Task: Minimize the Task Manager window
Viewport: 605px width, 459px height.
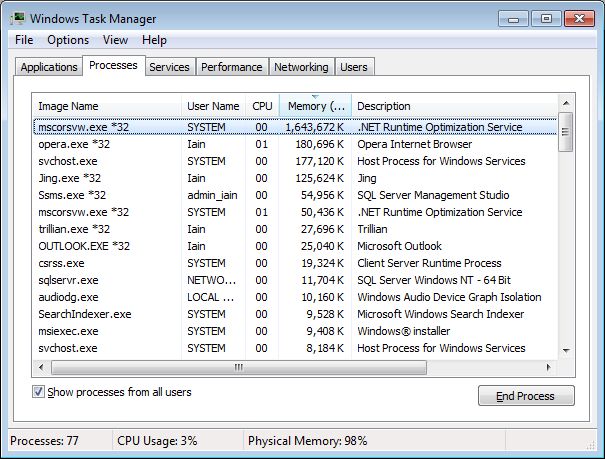Action: (x=513, y=19)
